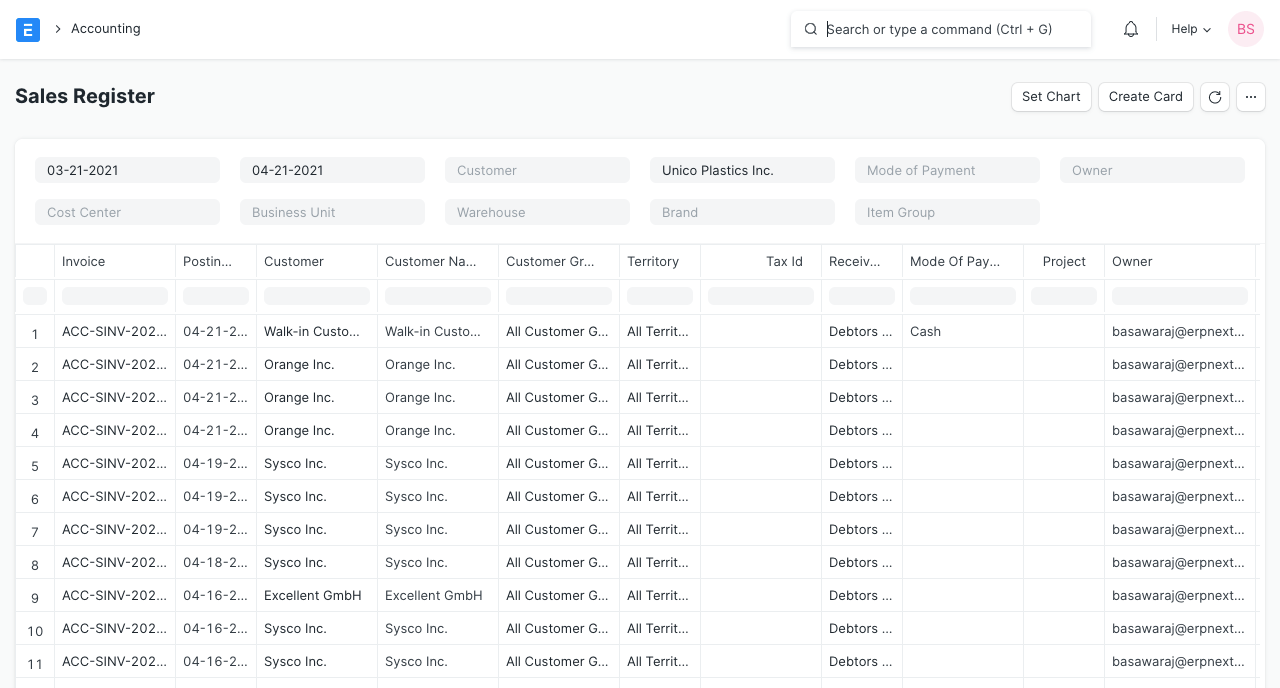Image resolution: width=1280 pixels, height=688 pixels.
Task: Expand the Help dropdown
Action: (1190, 29)
